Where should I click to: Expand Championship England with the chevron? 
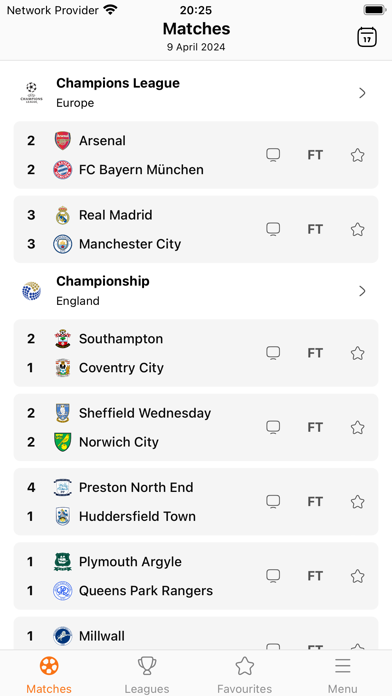(x=362, y=291)
